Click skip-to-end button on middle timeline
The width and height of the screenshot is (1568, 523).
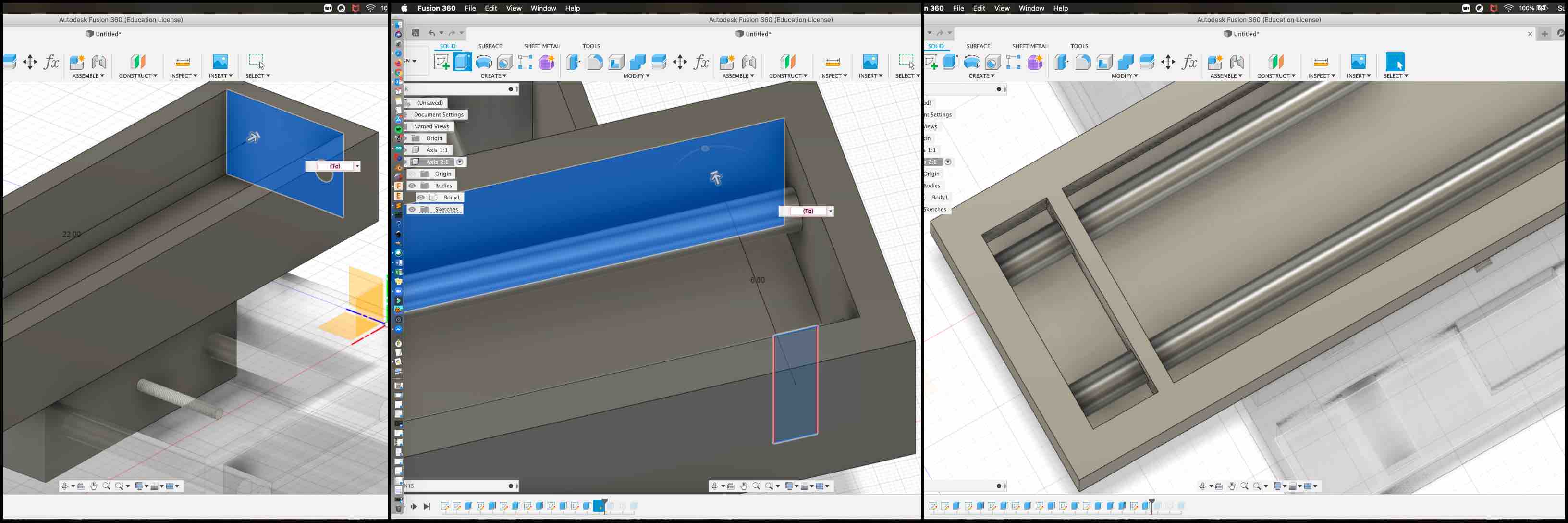427,506
